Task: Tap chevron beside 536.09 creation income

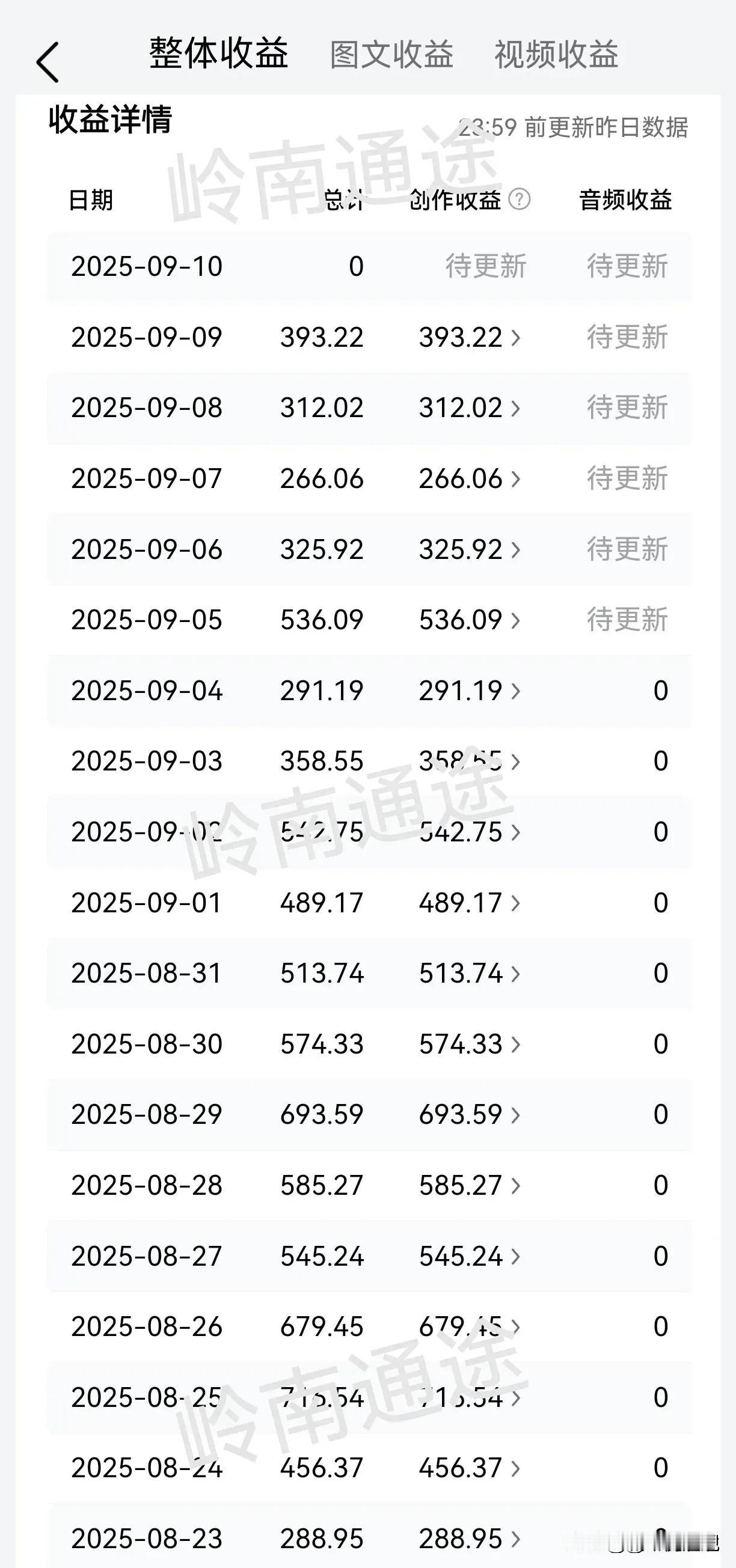Action: coord(516,620)
